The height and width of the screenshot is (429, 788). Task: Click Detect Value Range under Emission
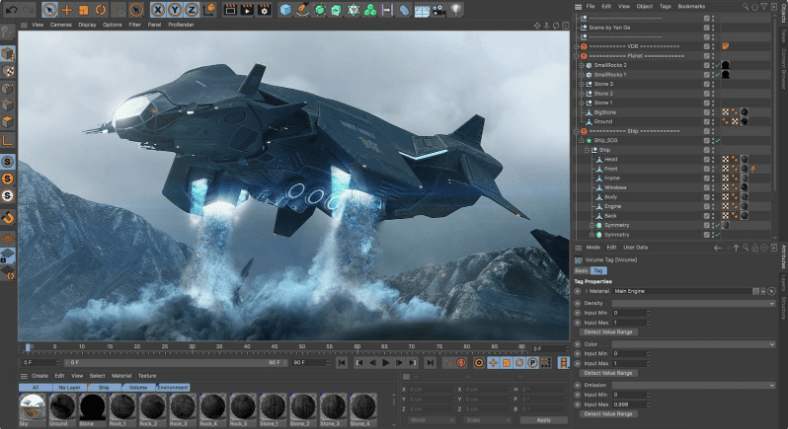(x=608, y=414)
